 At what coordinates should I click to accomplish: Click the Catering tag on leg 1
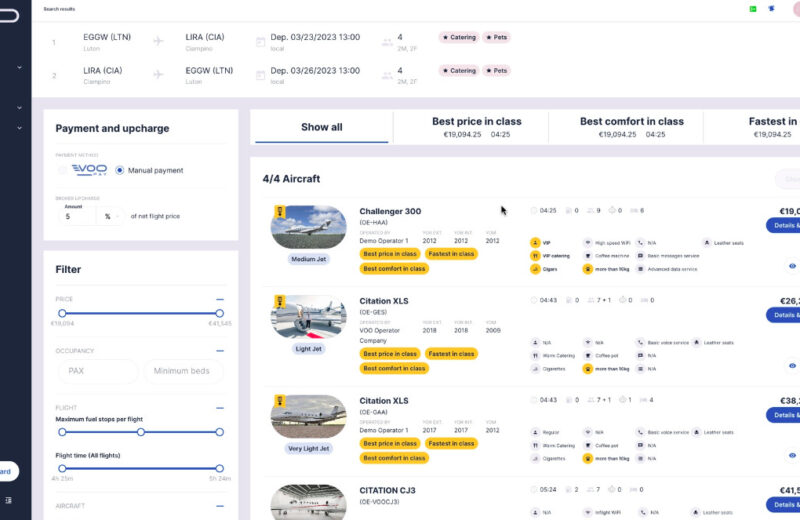(x=459, y=37)
